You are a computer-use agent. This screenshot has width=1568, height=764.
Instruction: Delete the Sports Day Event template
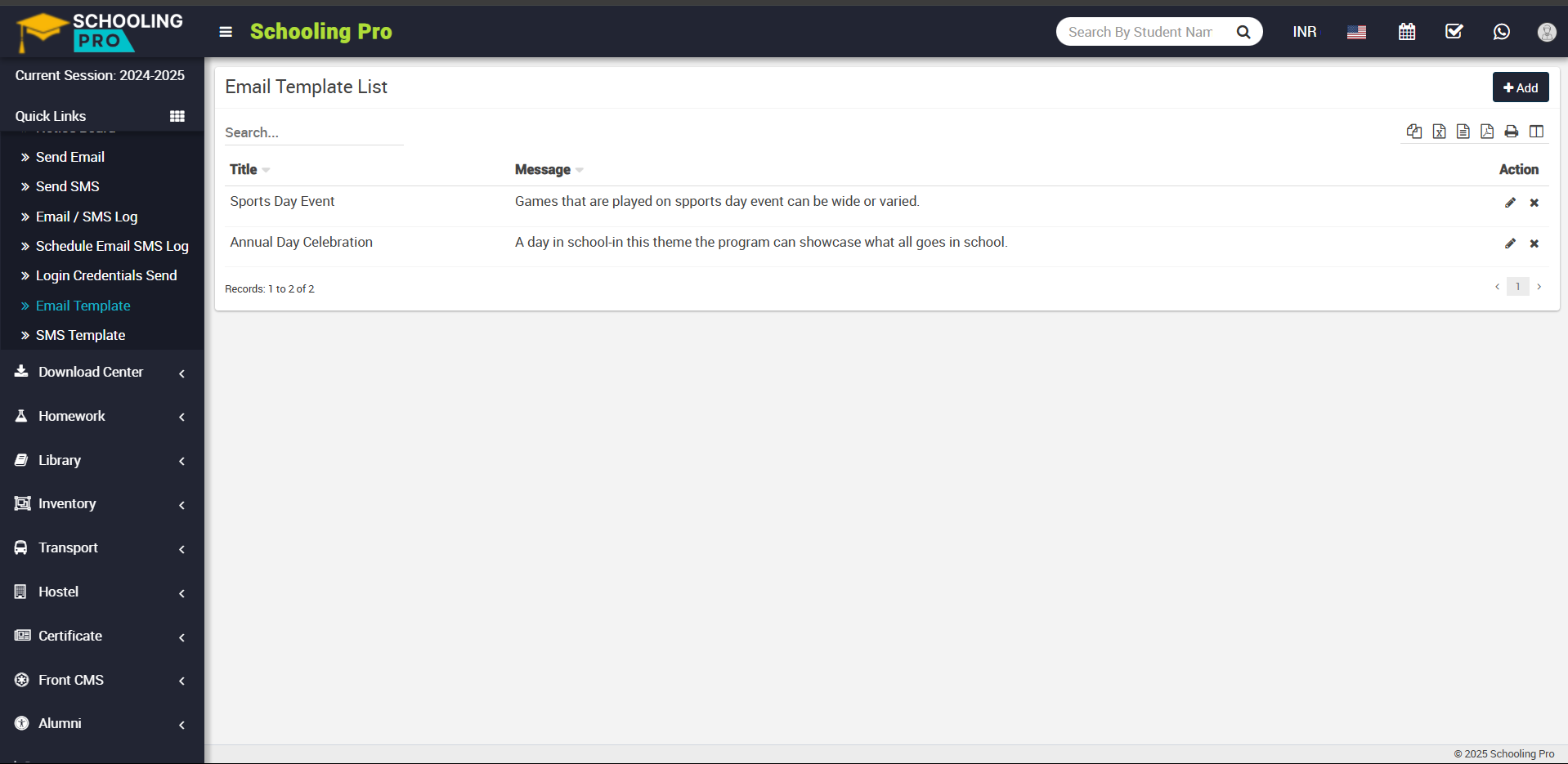point(1534,203)
